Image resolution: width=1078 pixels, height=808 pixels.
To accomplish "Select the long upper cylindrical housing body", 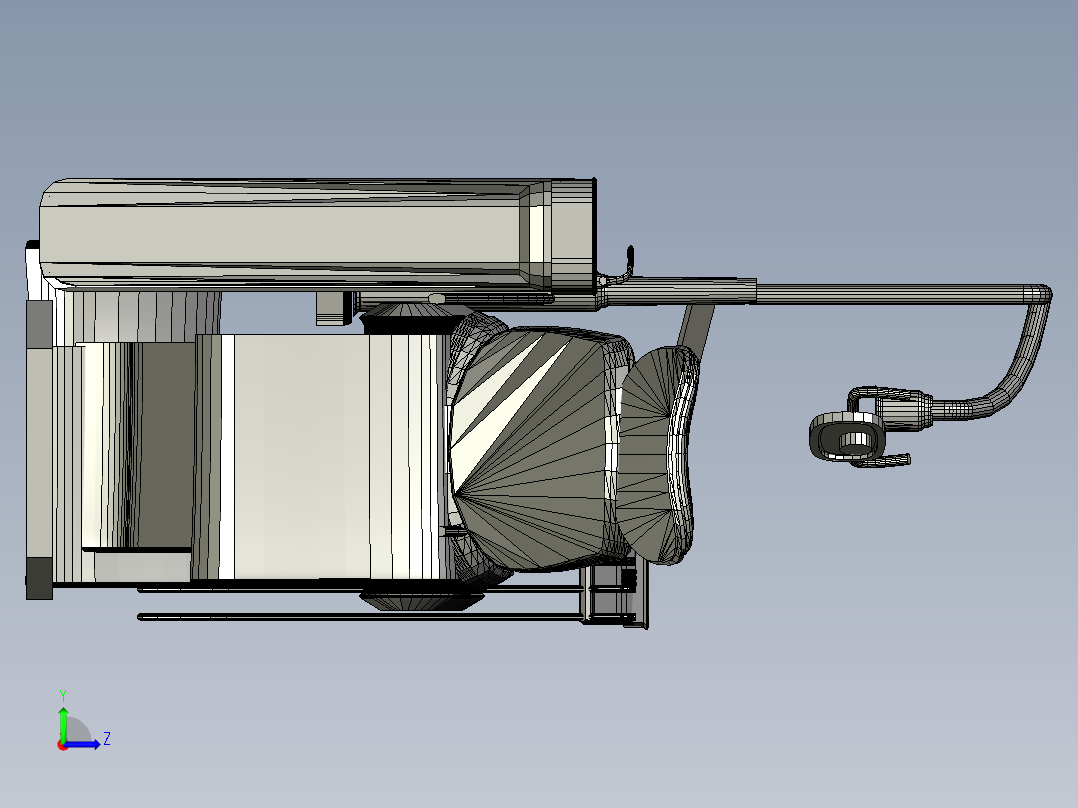I will pos(316,234).
